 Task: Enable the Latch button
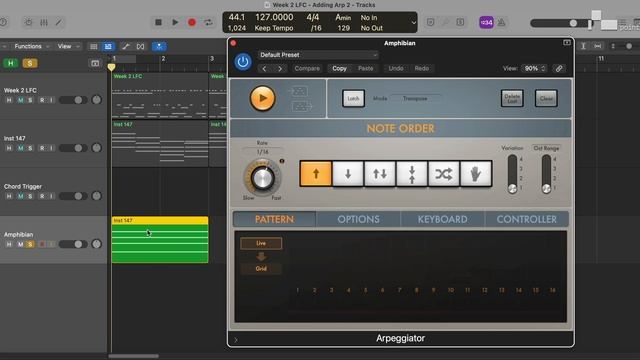[x=353, y=98]
